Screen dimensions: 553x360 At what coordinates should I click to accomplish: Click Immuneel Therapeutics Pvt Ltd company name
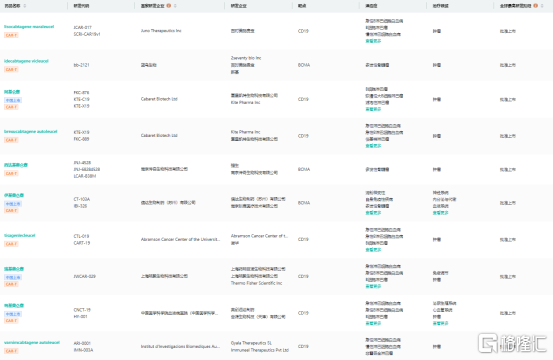click(x=260, y=350)
